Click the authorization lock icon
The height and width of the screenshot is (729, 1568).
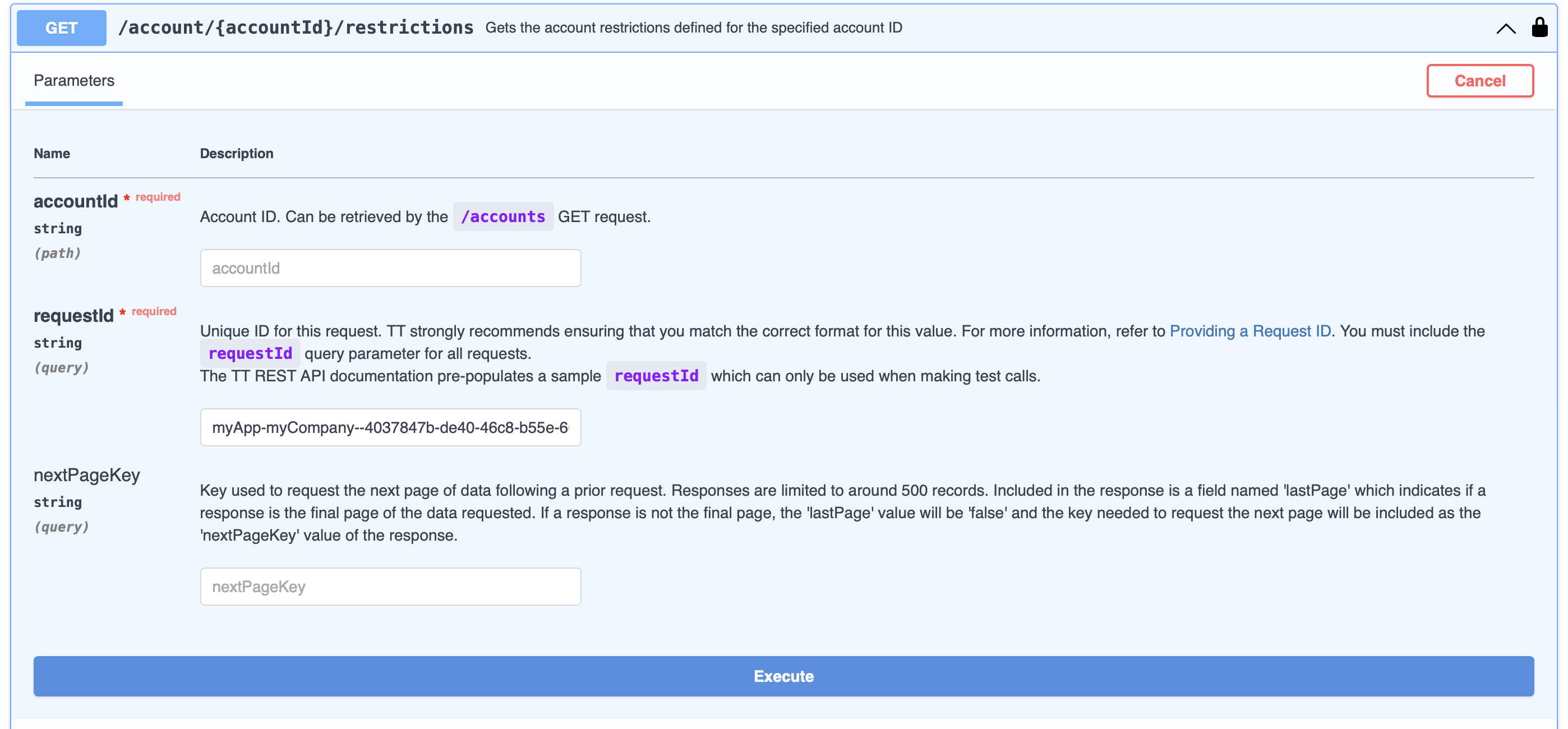(1539, 27)
